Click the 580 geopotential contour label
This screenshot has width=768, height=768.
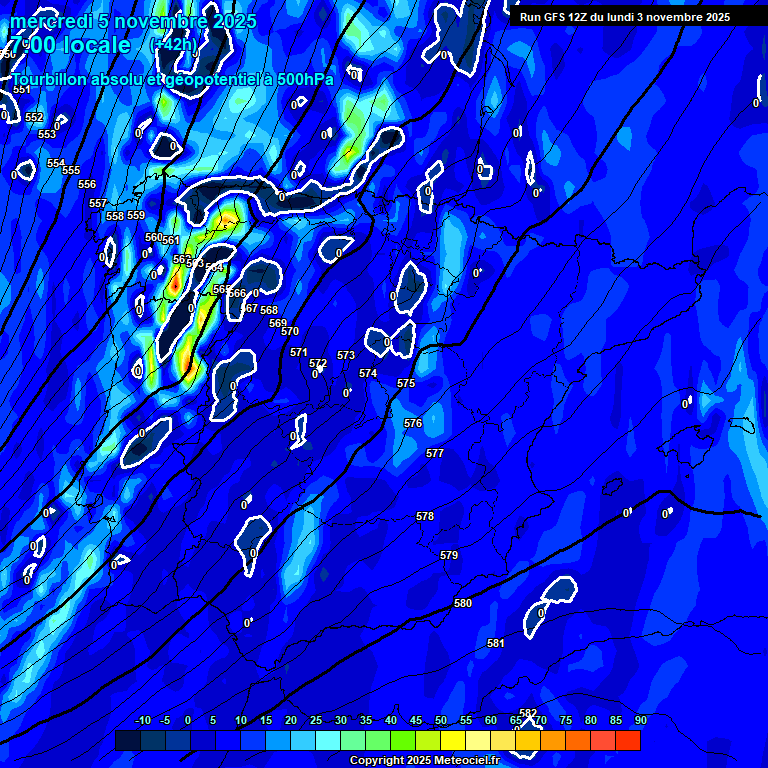coord(463,603)
